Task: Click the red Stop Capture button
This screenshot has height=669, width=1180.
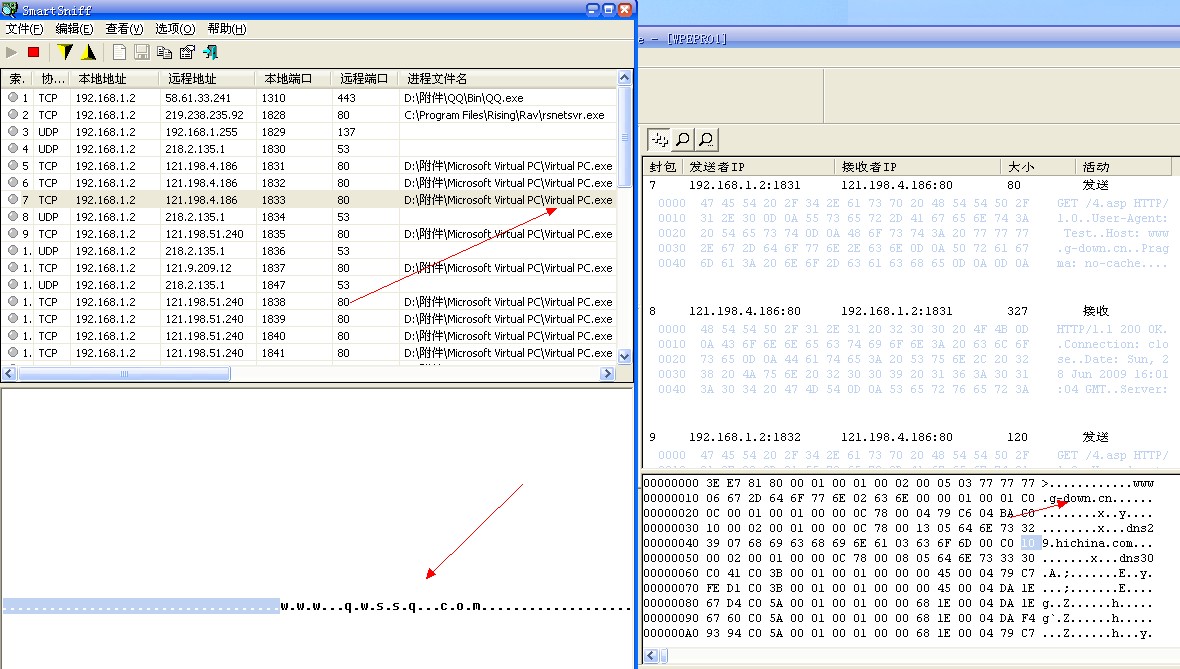Action: [x=33, y=52]
